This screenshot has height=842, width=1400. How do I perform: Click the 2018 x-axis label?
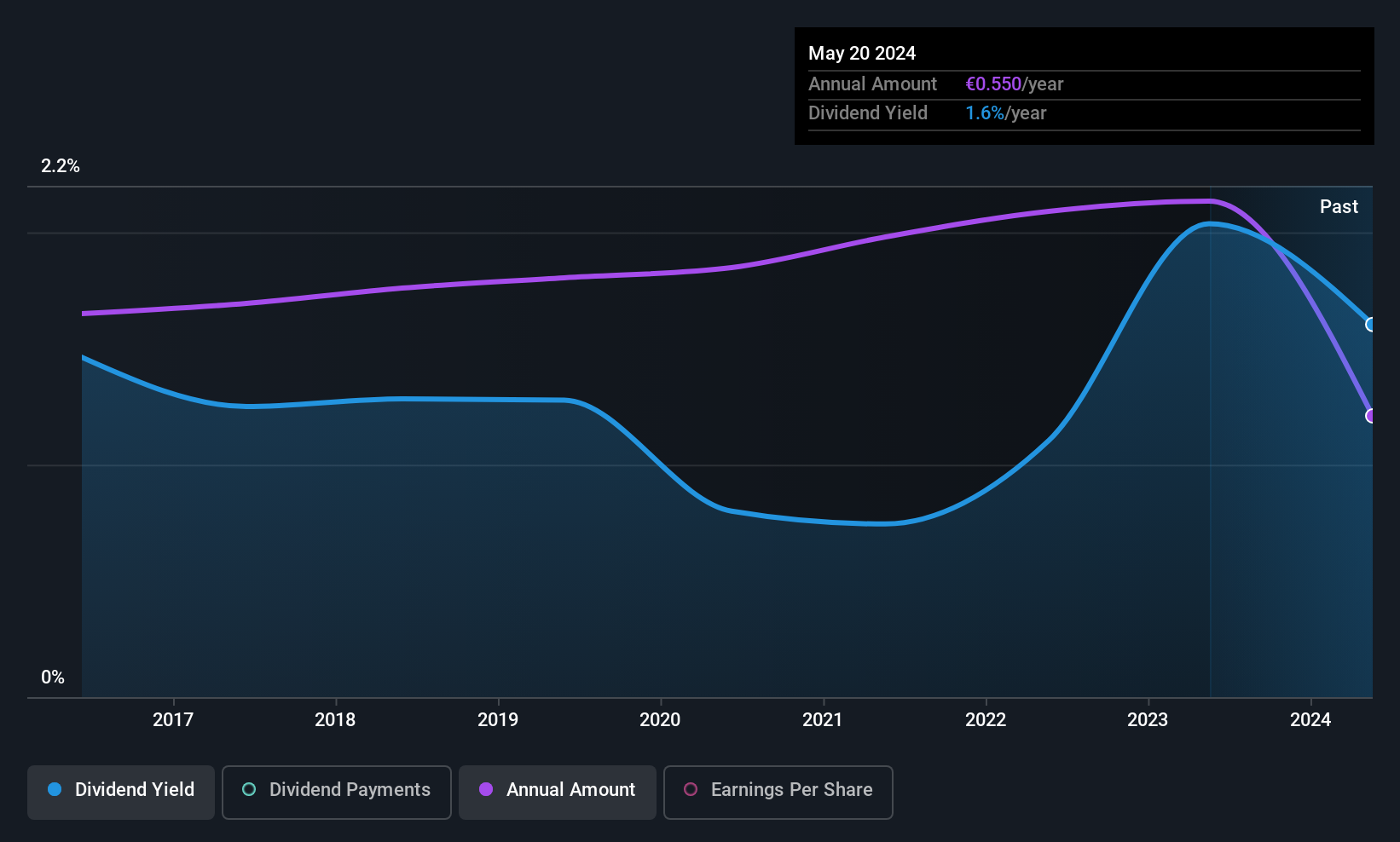point(335,719)
